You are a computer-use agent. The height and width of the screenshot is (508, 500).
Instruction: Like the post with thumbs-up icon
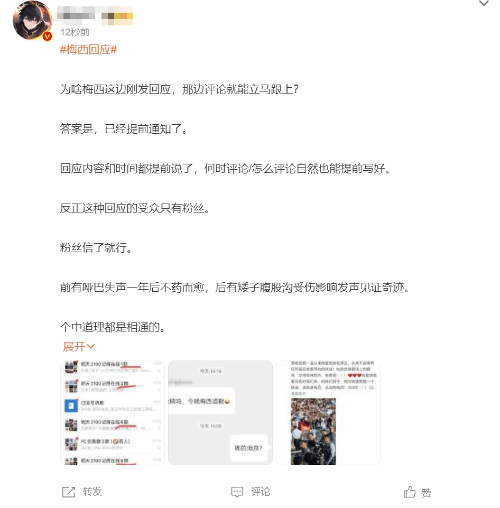410,492
